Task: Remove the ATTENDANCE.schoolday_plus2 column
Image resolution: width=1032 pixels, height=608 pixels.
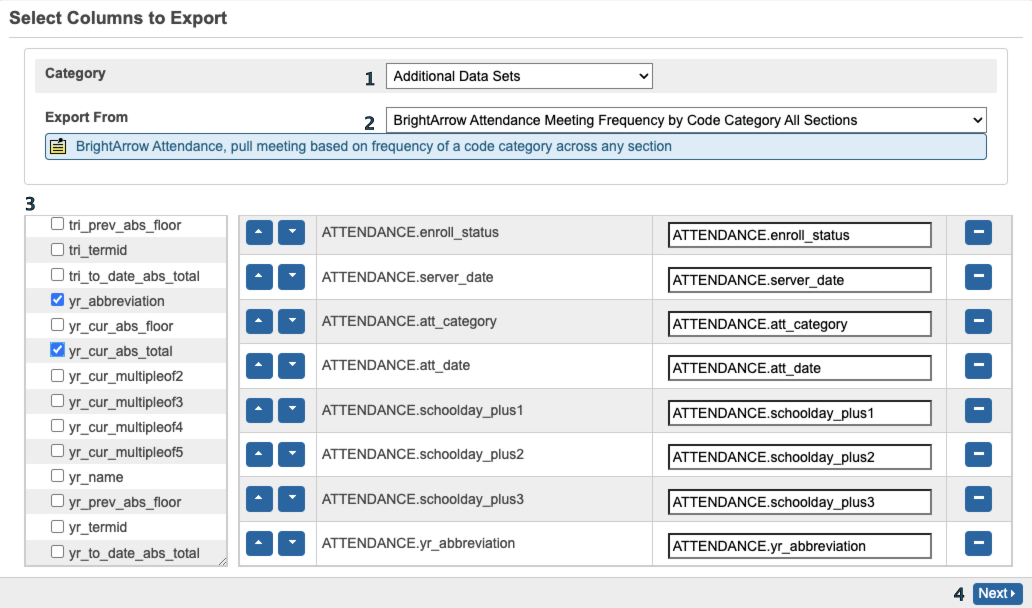Action: (978, 455)
